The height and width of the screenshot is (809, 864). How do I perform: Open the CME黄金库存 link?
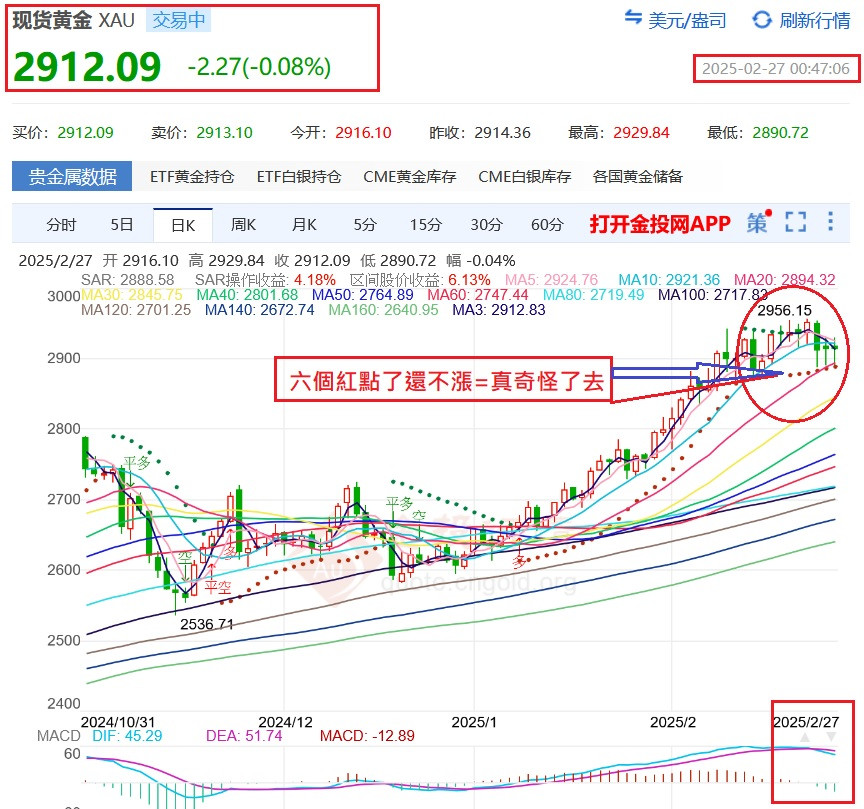(x=410, y=176)
